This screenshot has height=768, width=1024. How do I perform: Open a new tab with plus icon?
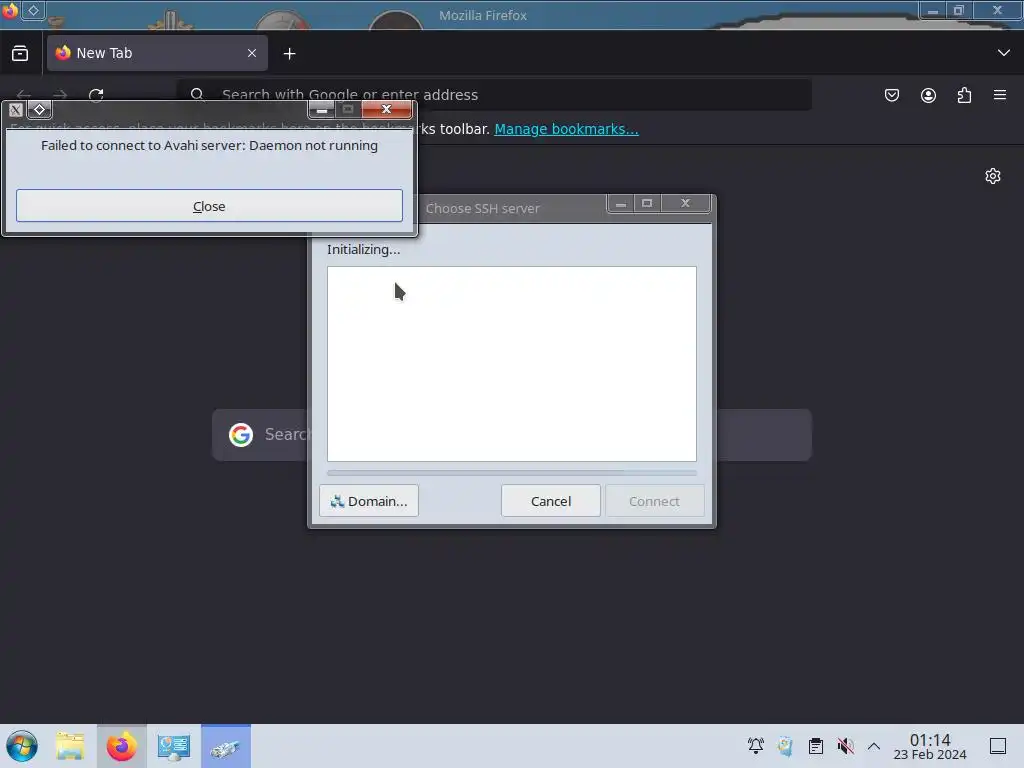[x=289, y=54]
